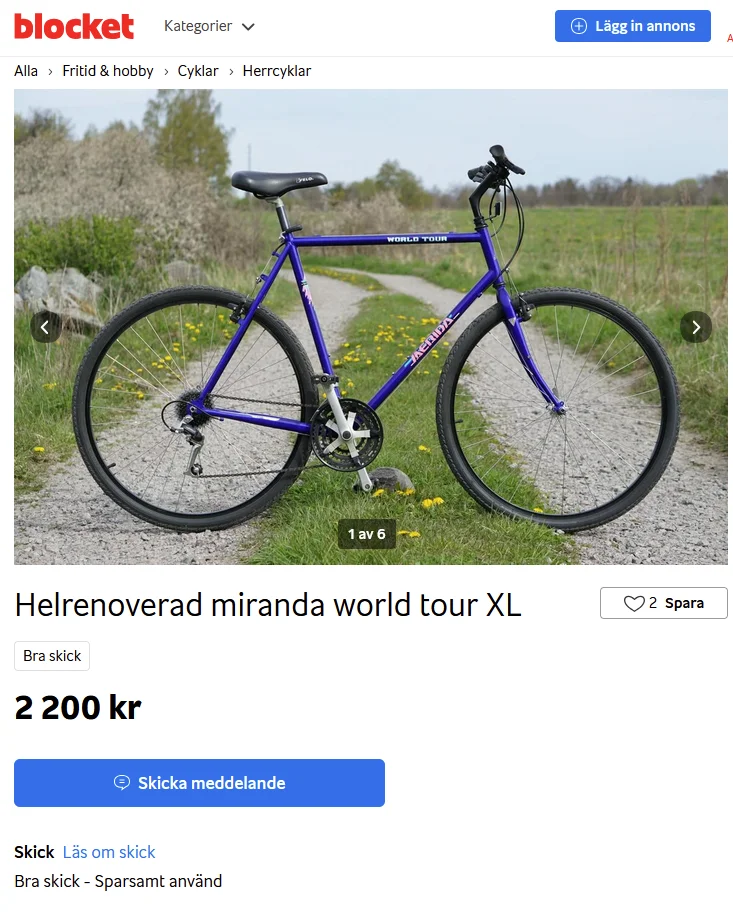The width and height of the screenshot is (733, 917).
Task: Click the 1 av 6 photo counter
Action: [367, 534]
